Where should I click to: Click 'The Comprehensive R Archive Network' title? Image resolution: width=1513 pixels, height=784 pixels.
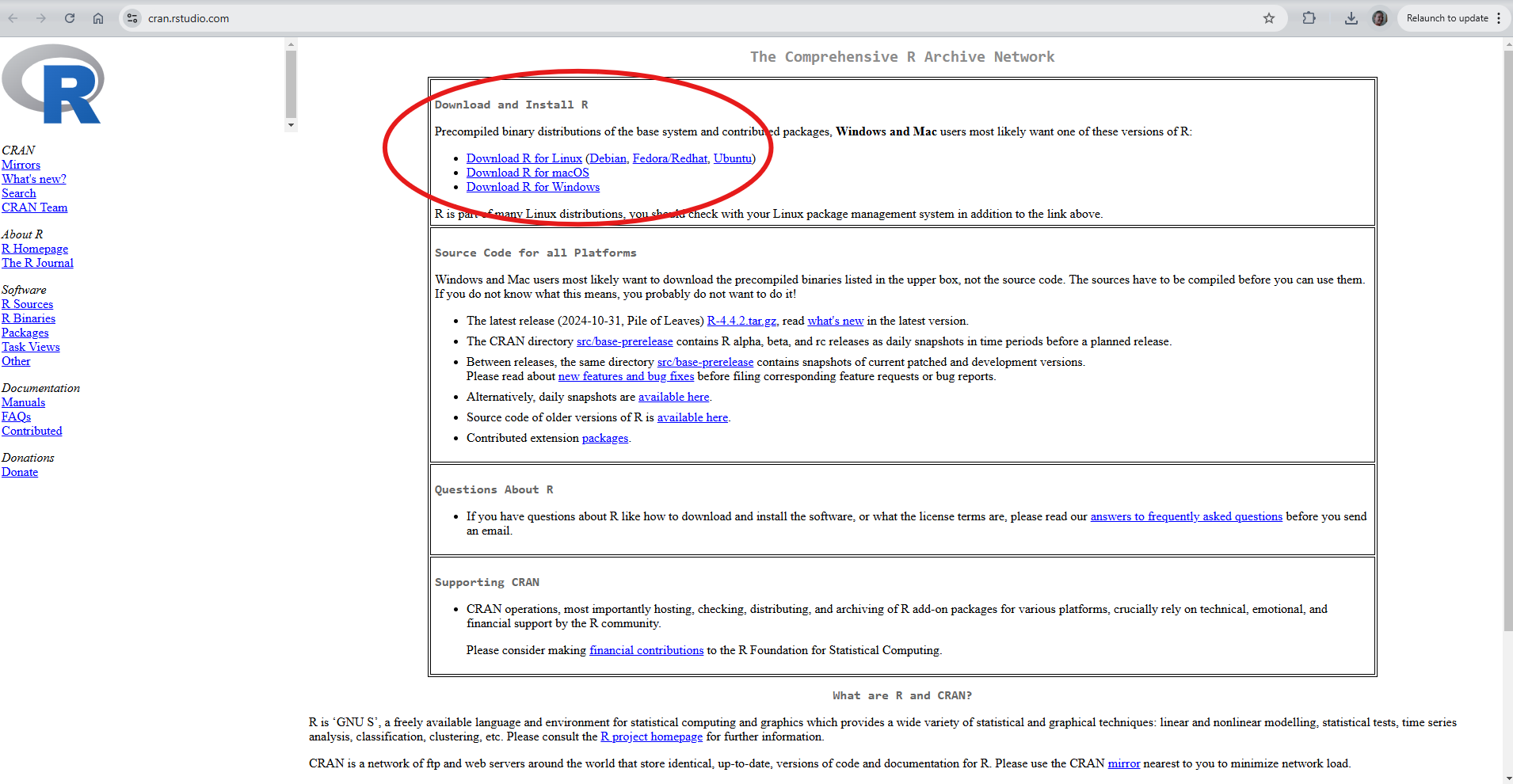pos(902,57)
